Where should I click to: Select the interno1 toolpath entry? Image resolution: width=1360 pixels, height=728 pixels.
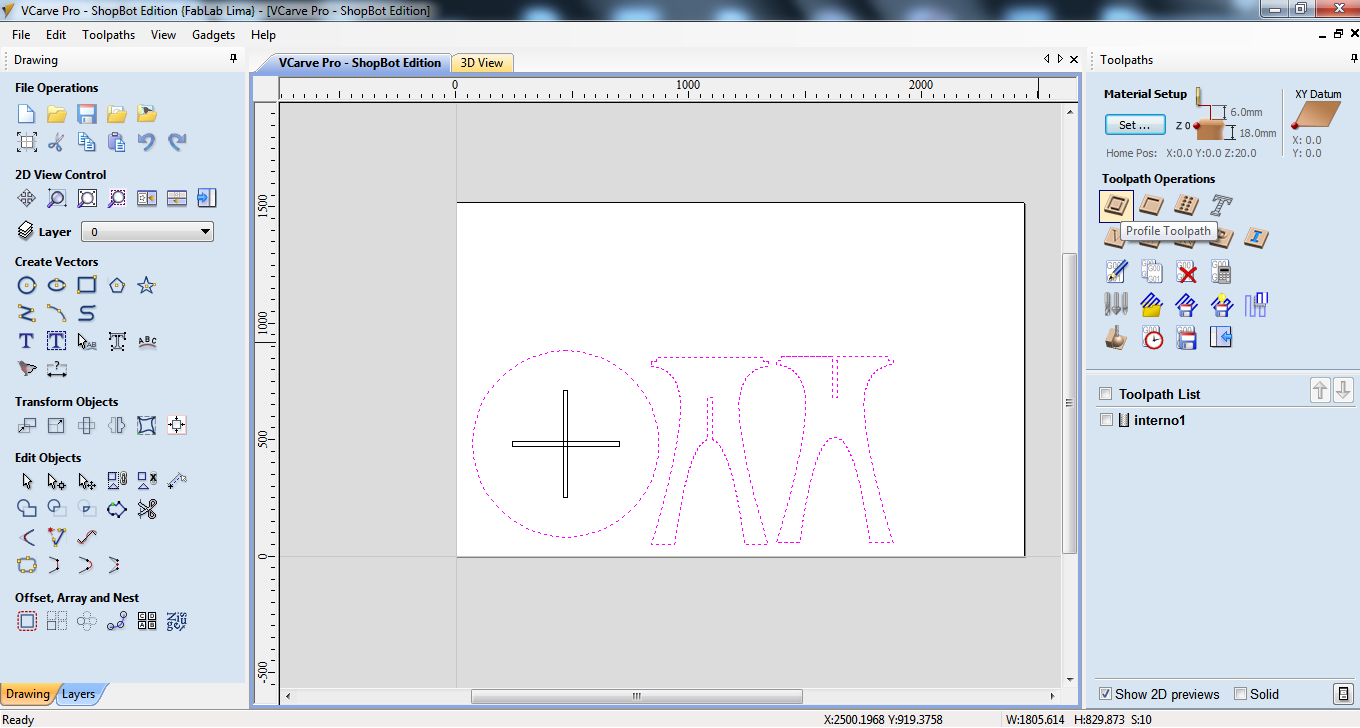click(x=1159, y=420)
